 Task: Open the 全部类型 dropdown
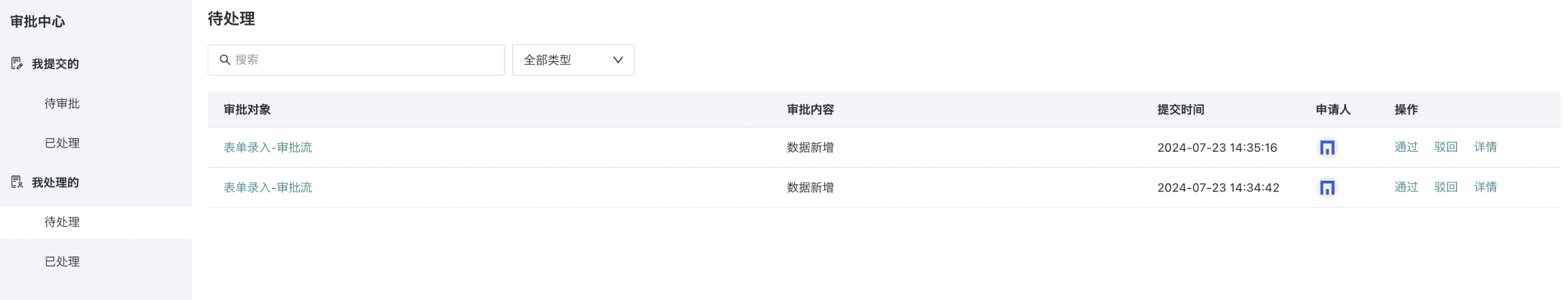pos(573,60)
